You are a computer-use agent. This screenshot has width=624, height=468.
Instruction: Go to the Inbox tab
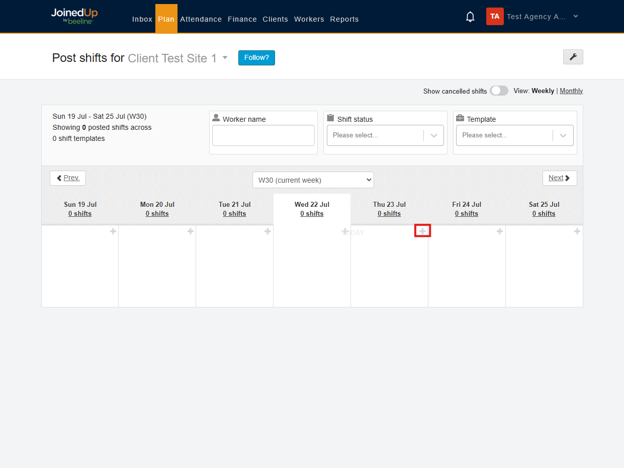tap(142, 19)
